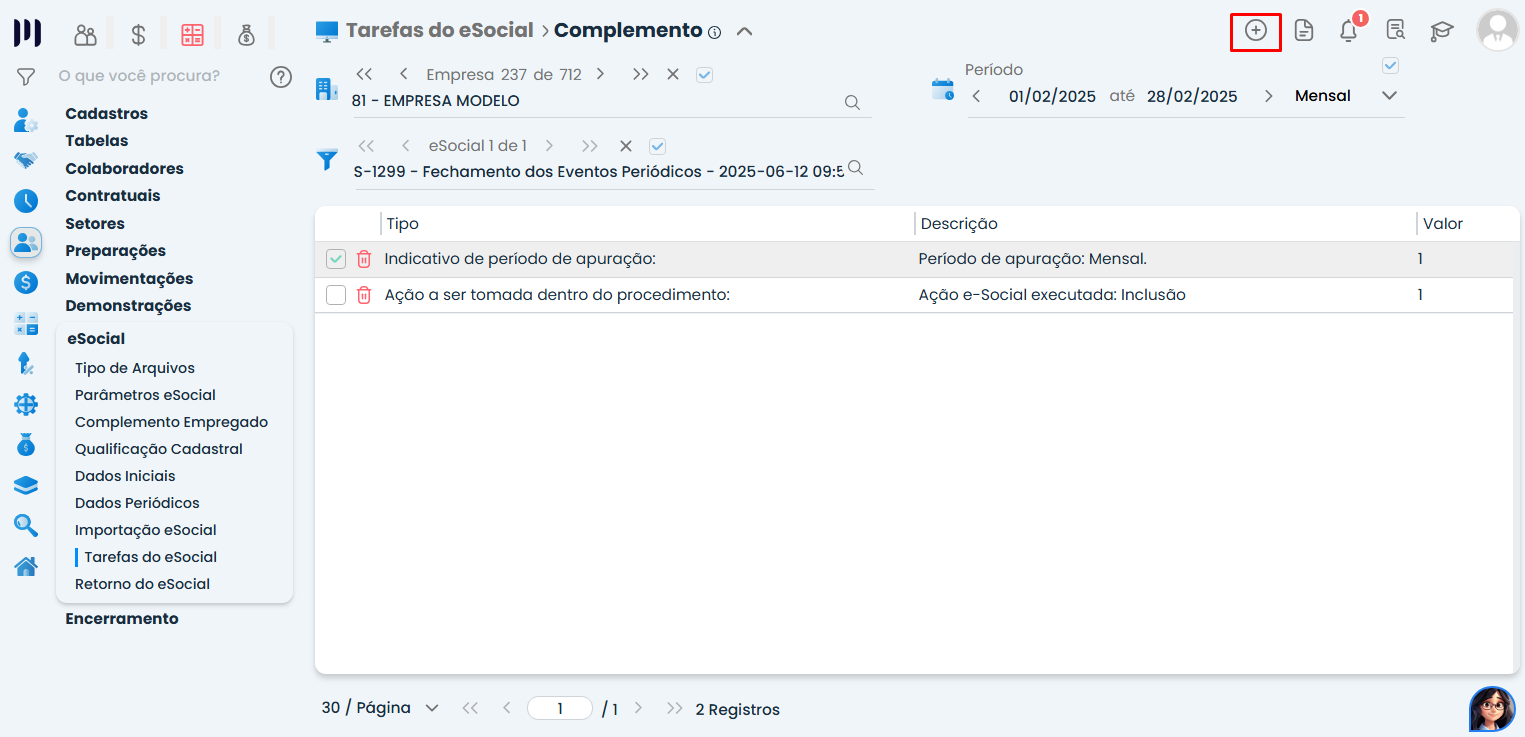The height and width of the screenshot is (737, 1525).
Task: Select the magnifying glass sidebar icon
Action: pyautogui.click(x=26, y=525)
